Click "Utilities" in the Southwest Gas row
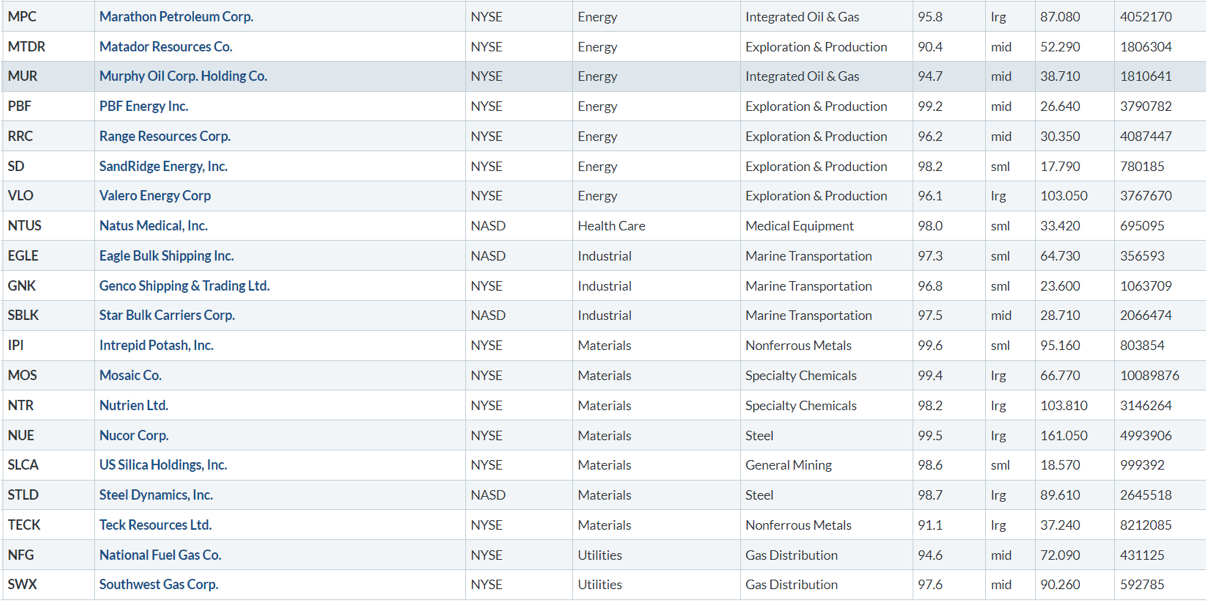 pyautogui.click(x=599, y=585)
